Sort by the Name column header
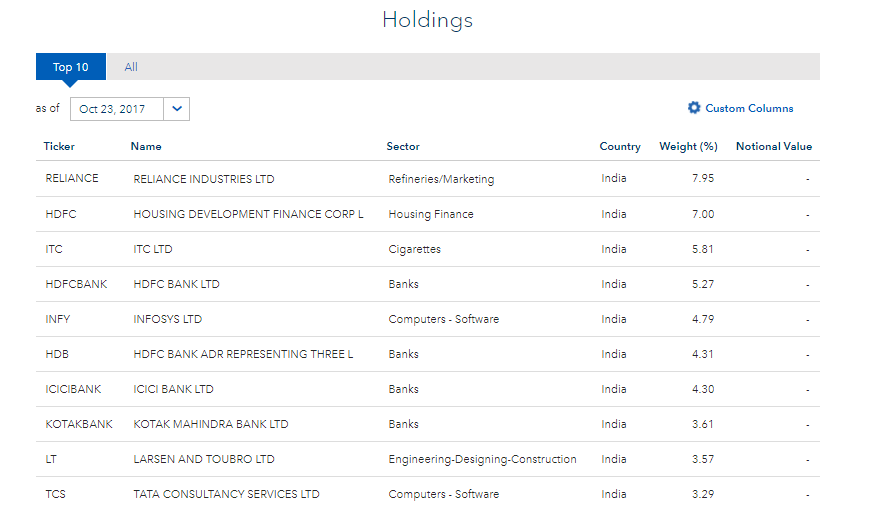 (x=146, y=146)
